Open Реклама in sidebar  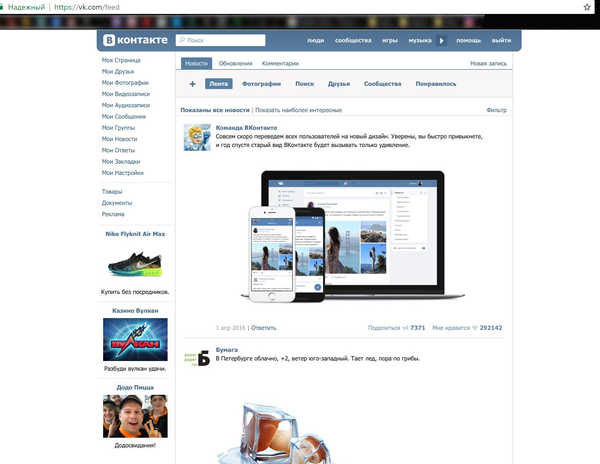(x=113, y=214)
